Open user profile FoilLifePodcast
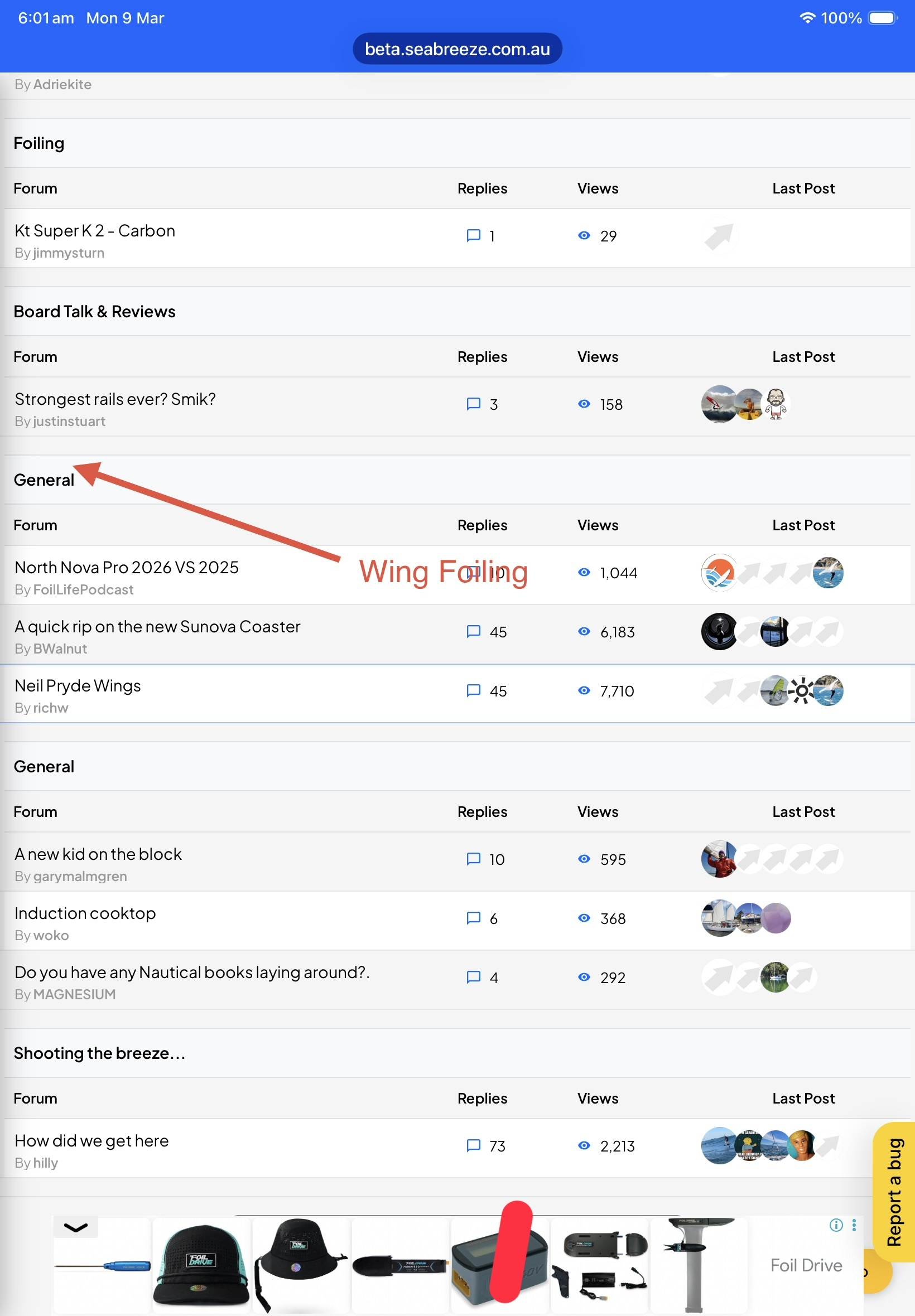This screenshot has width=915, height=1316. (83, 589)
